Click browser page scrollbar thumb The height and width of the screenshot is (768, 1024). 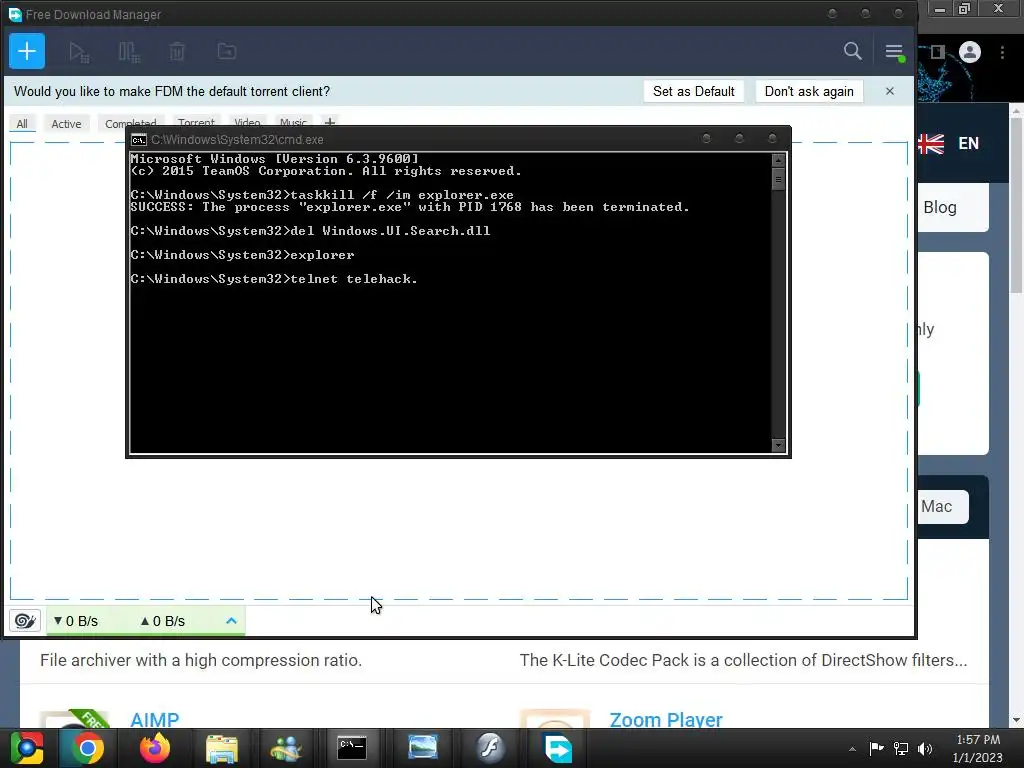1016,206
